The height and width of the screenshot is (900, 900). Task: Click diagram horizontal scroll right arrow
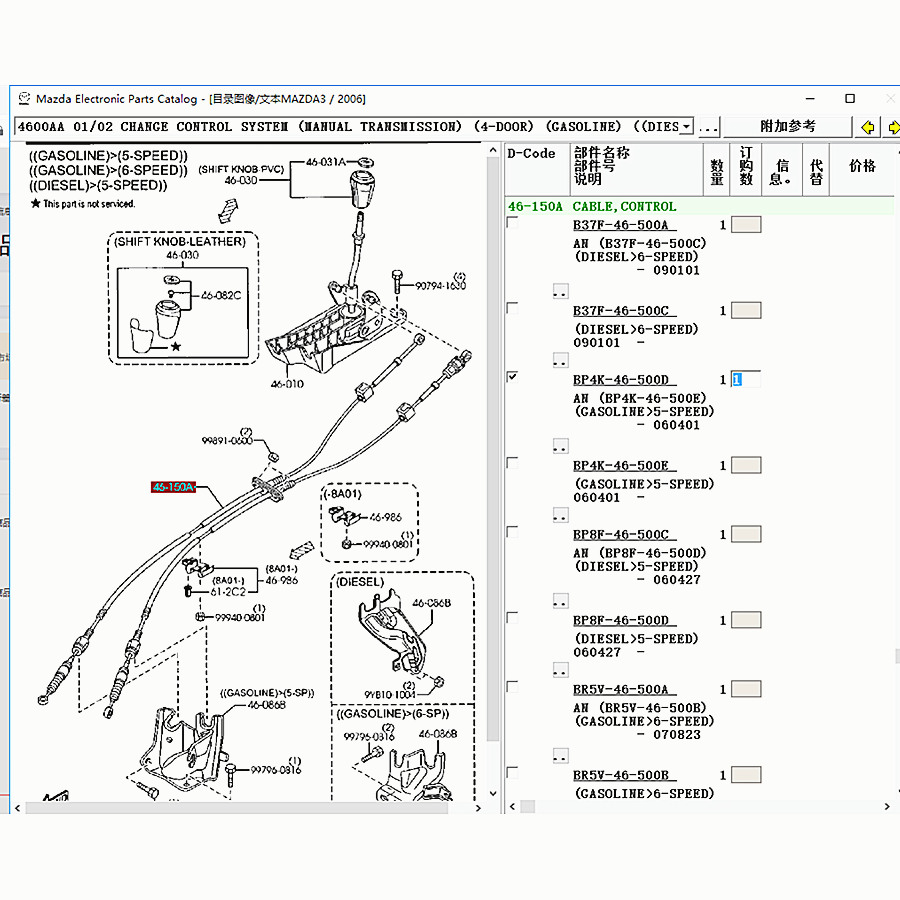click(x=479, y=808)
